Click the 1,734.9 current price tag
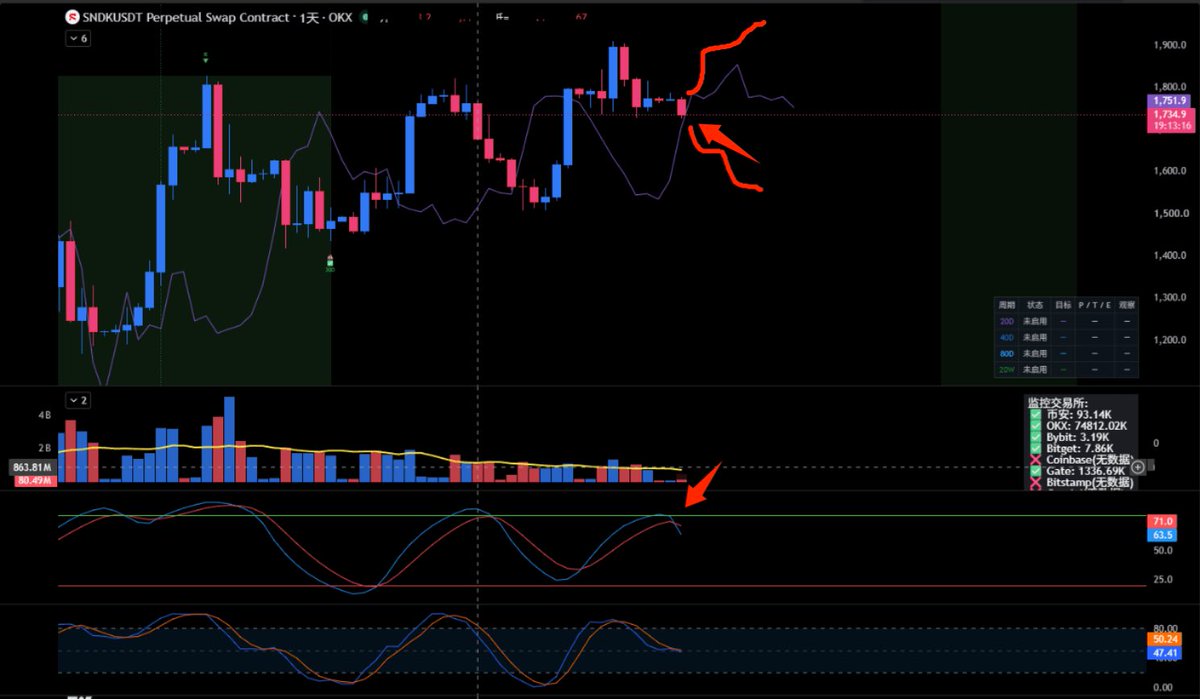1200x699 pixels. [1169, 115]
